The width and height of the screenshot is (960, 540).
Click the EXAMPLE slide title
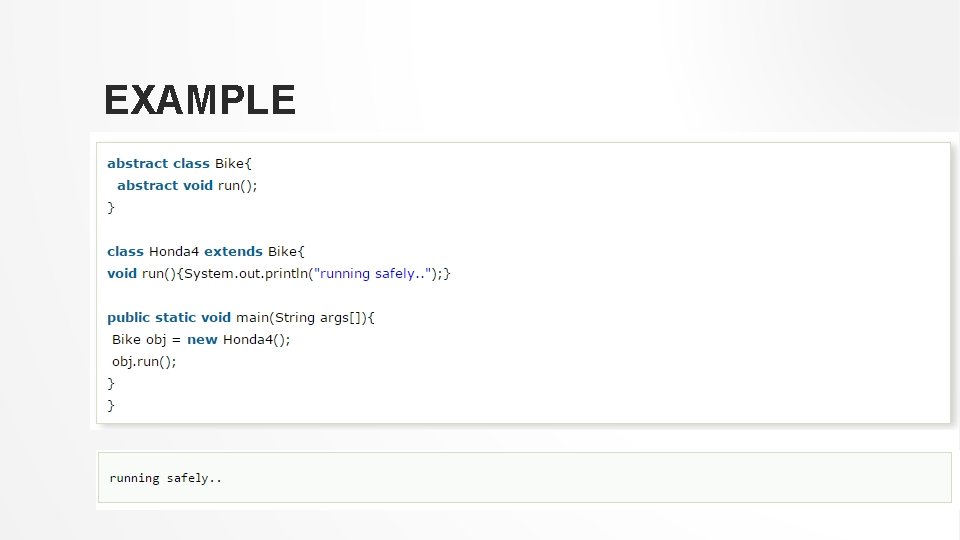pyautogui.click(x=199, y=100)
